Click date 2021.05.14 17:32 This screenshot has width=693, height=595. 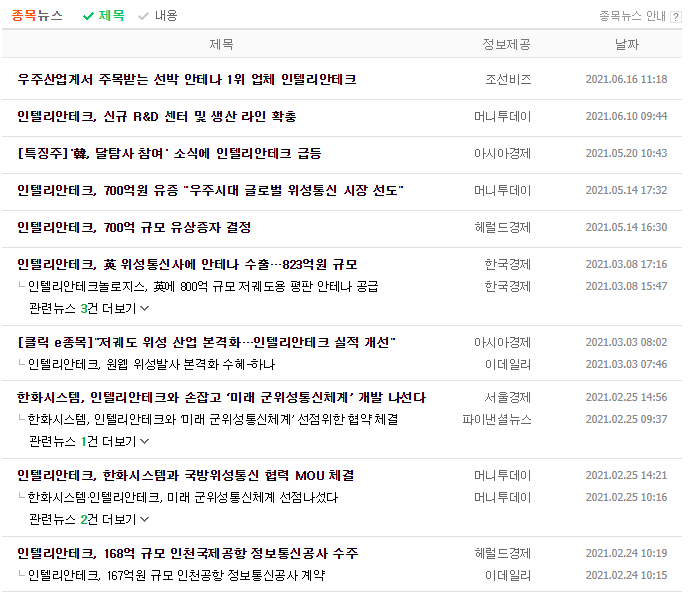coord(627,191)
